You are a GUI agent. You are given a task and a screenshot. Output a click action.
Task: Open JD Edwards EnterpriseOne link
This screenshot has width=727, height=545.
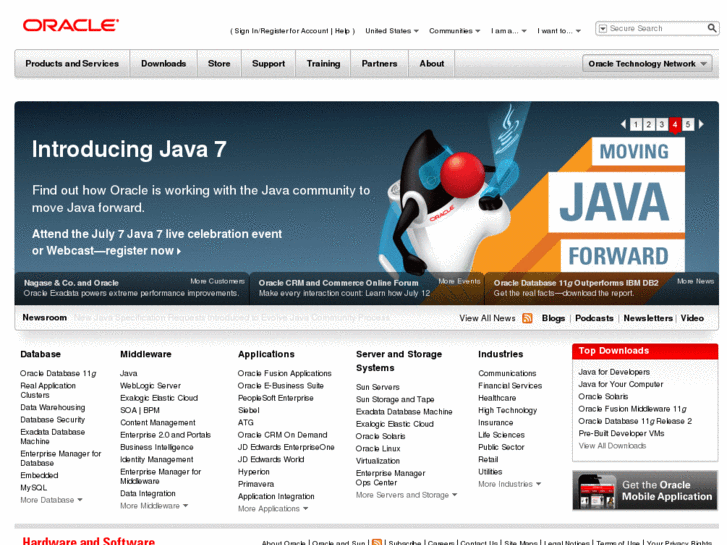(x=286, y=447)
